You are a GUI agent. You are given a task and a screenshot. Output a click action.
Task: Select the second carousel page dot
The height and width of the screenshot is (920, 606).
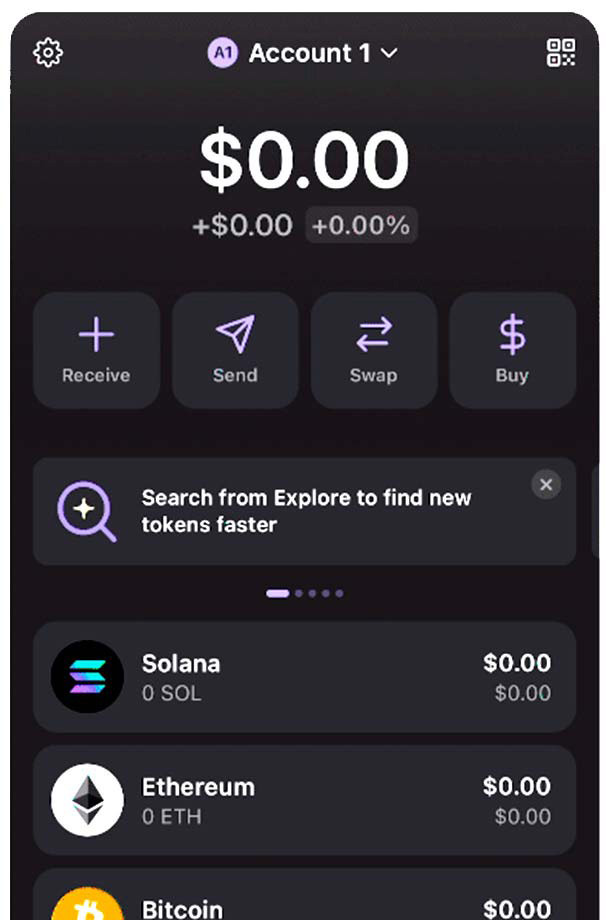(299, 593)
